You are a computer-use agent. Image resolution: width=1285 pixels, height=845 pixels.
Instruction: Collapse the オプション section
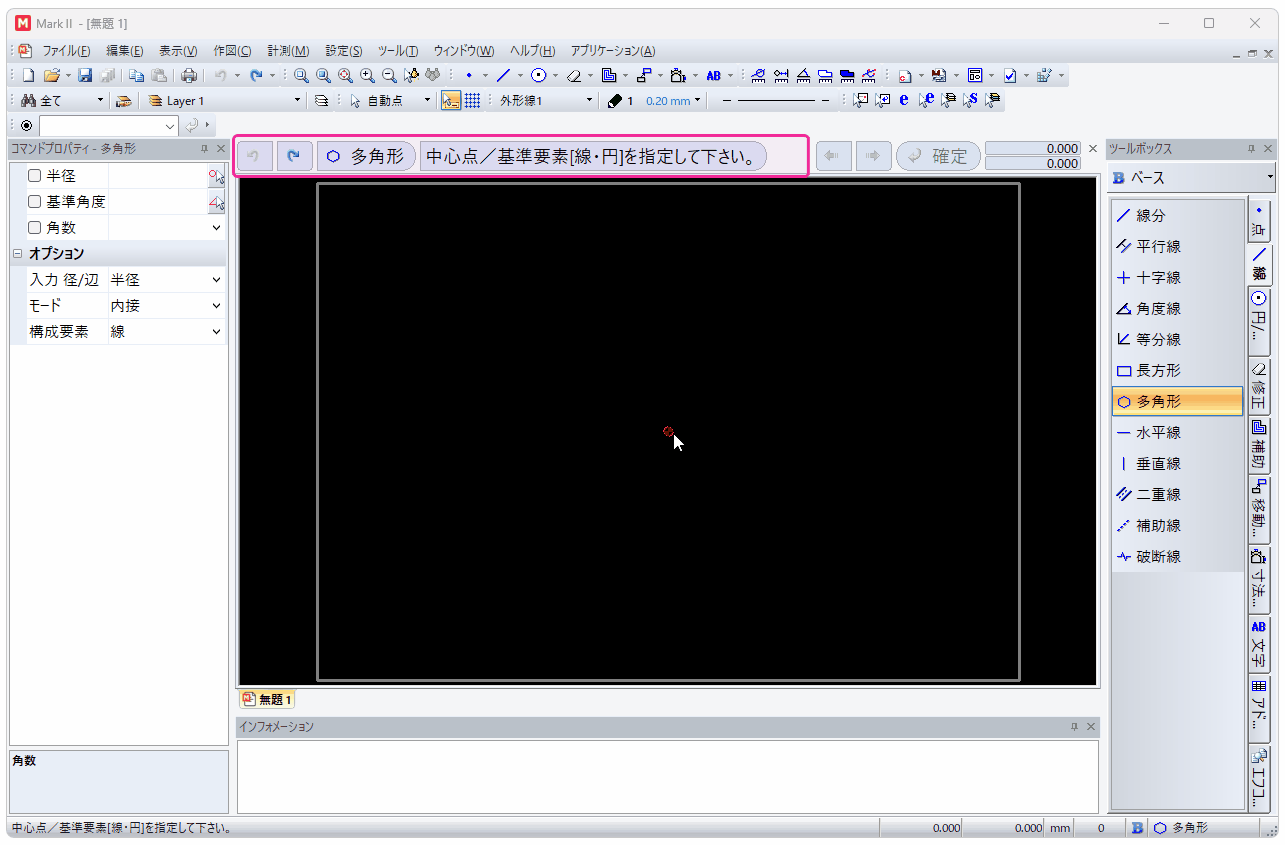17,254
